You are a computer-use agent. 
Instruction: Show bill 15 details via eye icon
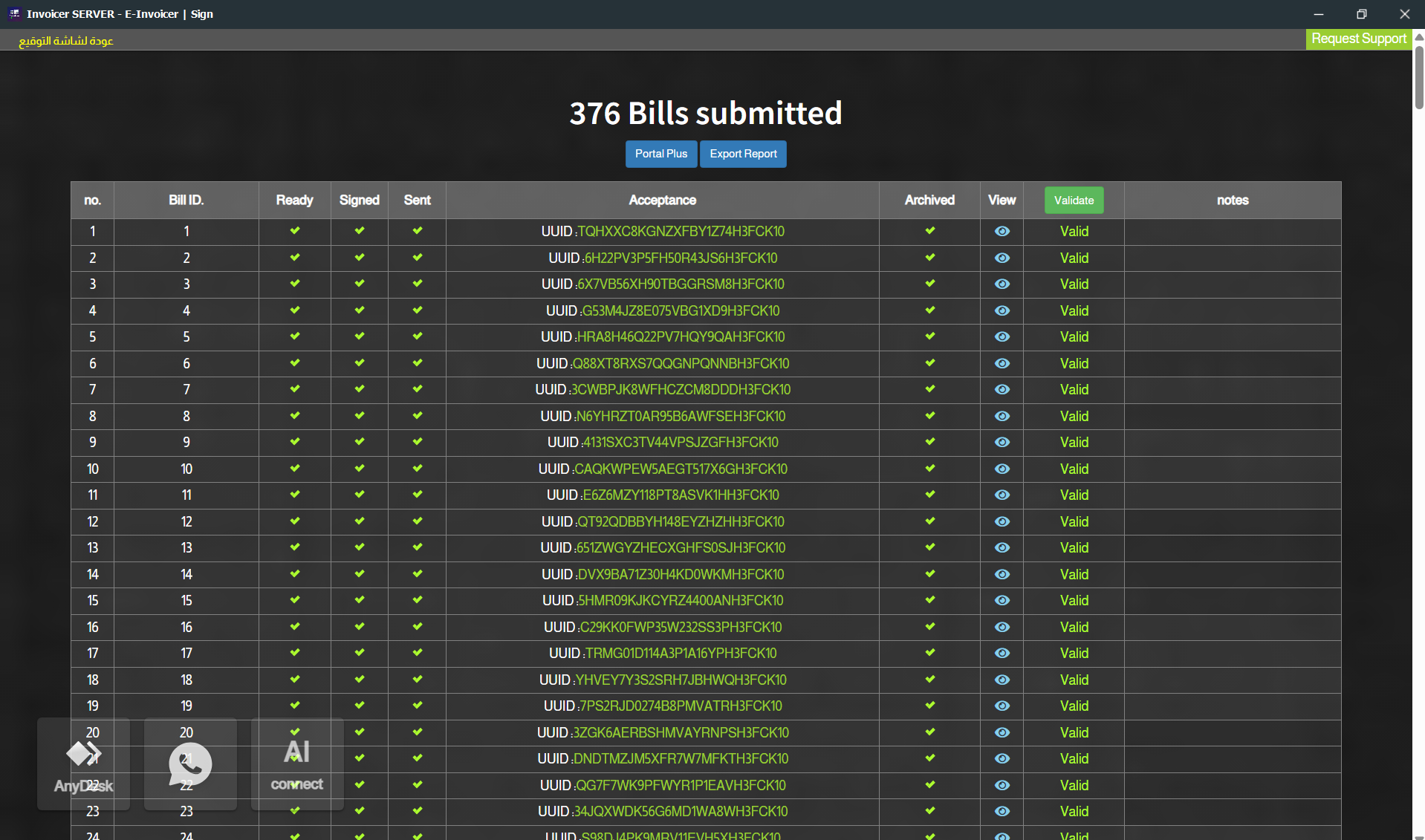coord(1002,601)
